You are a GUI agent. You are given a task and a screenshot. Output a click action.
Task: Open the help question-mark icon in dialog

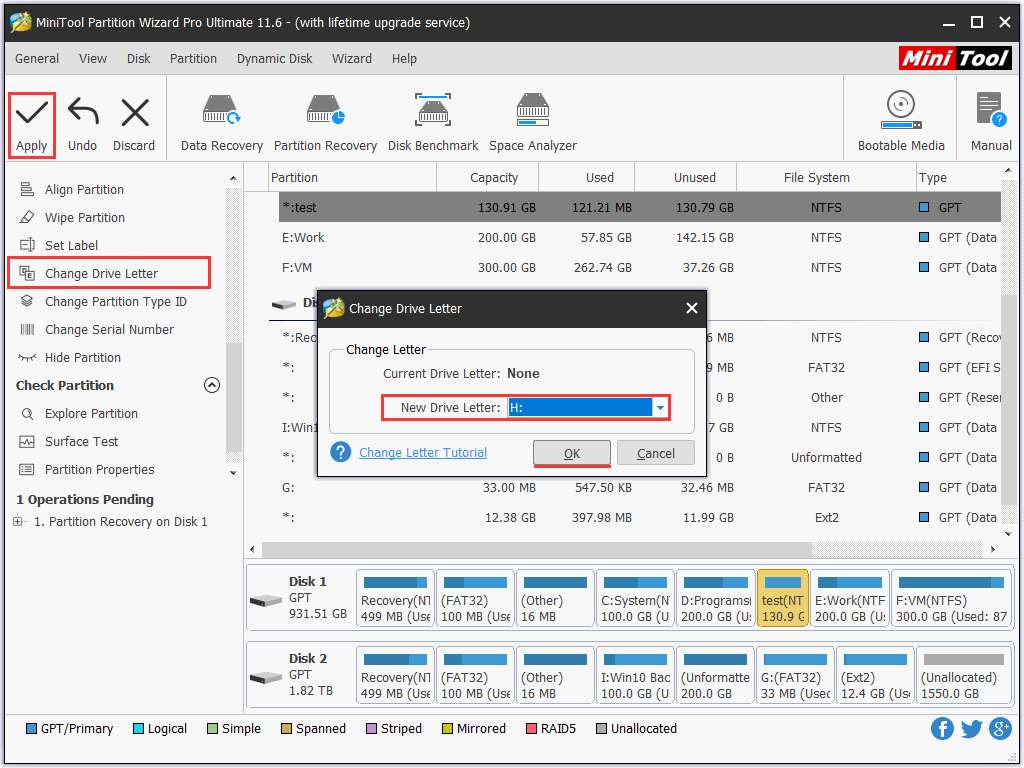click(x=340, y=452)
